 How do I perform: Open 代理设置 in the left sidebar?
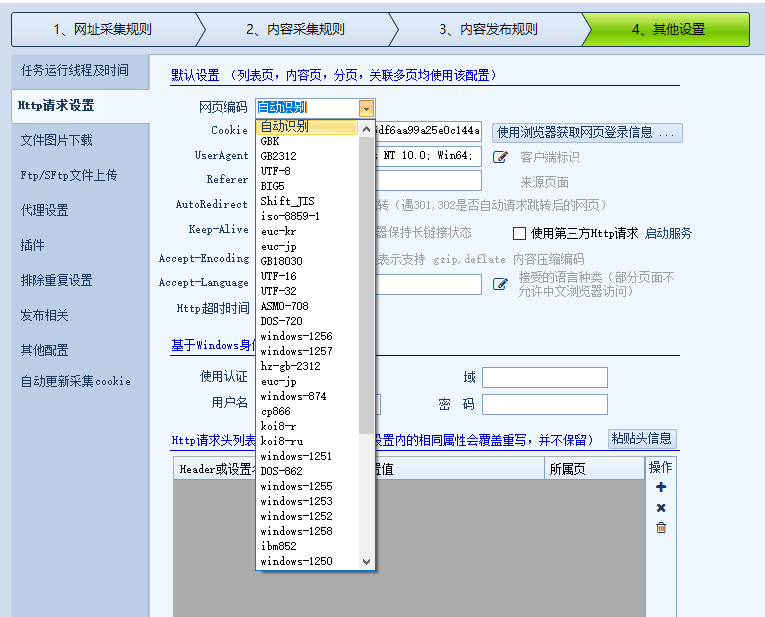click(x=45, y=210)
